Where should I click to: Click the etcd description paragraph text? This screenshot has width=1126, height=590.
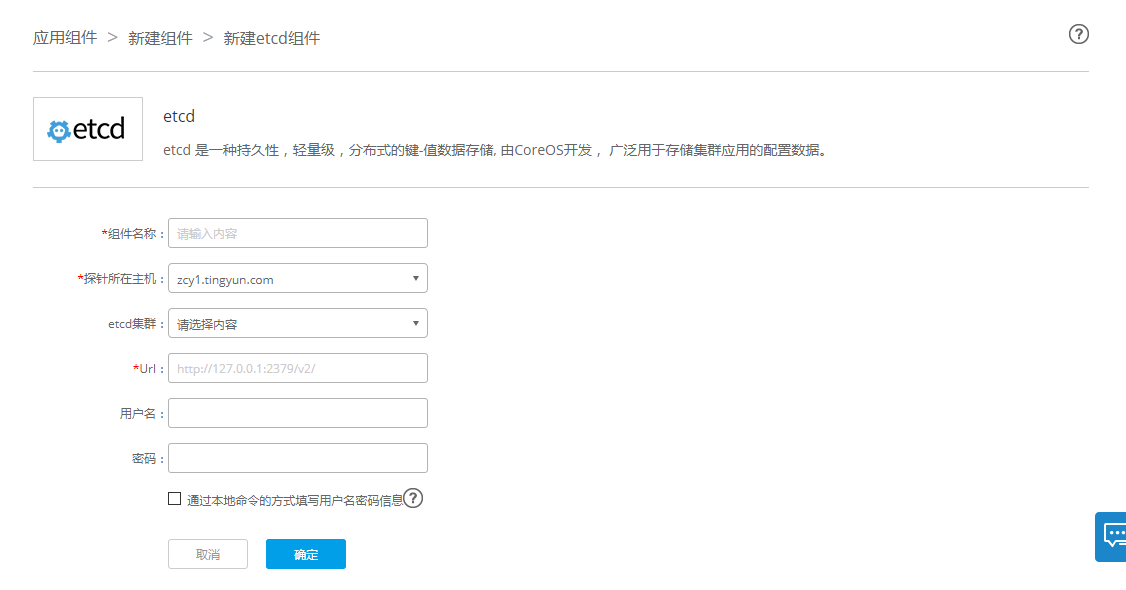[x=496, y=151]
